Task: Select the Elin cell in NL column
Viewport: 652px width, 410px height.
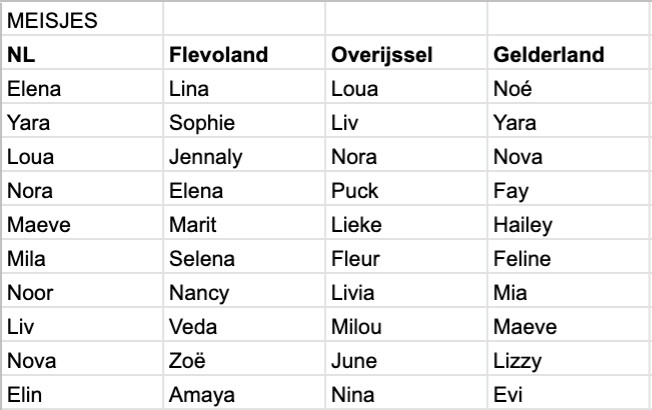Action: coord(82,393)
